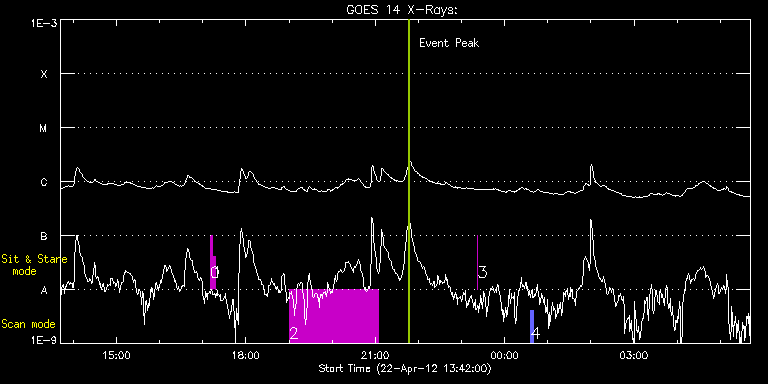768x384 pixels.
Task: Select thin magenta observation line 3
Action: [477, 262]
